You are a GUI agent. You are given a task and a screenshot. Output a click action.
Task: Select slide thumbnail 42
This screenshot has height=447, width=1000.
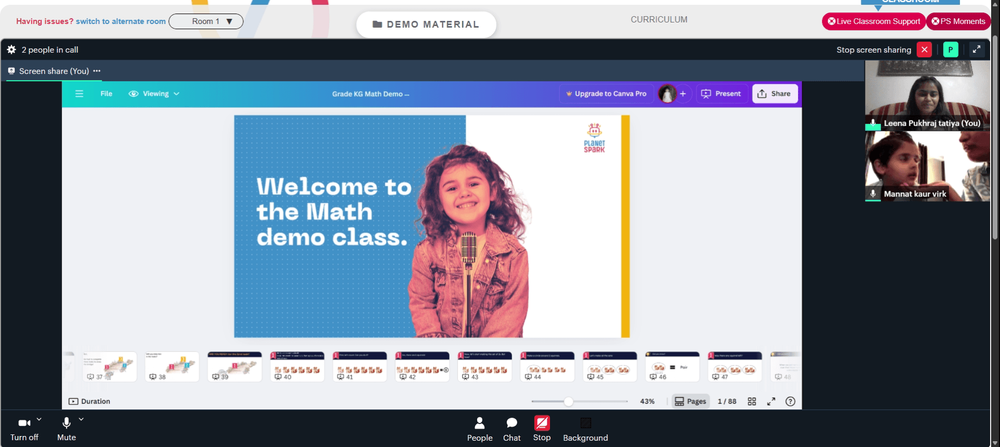point(422,367)
